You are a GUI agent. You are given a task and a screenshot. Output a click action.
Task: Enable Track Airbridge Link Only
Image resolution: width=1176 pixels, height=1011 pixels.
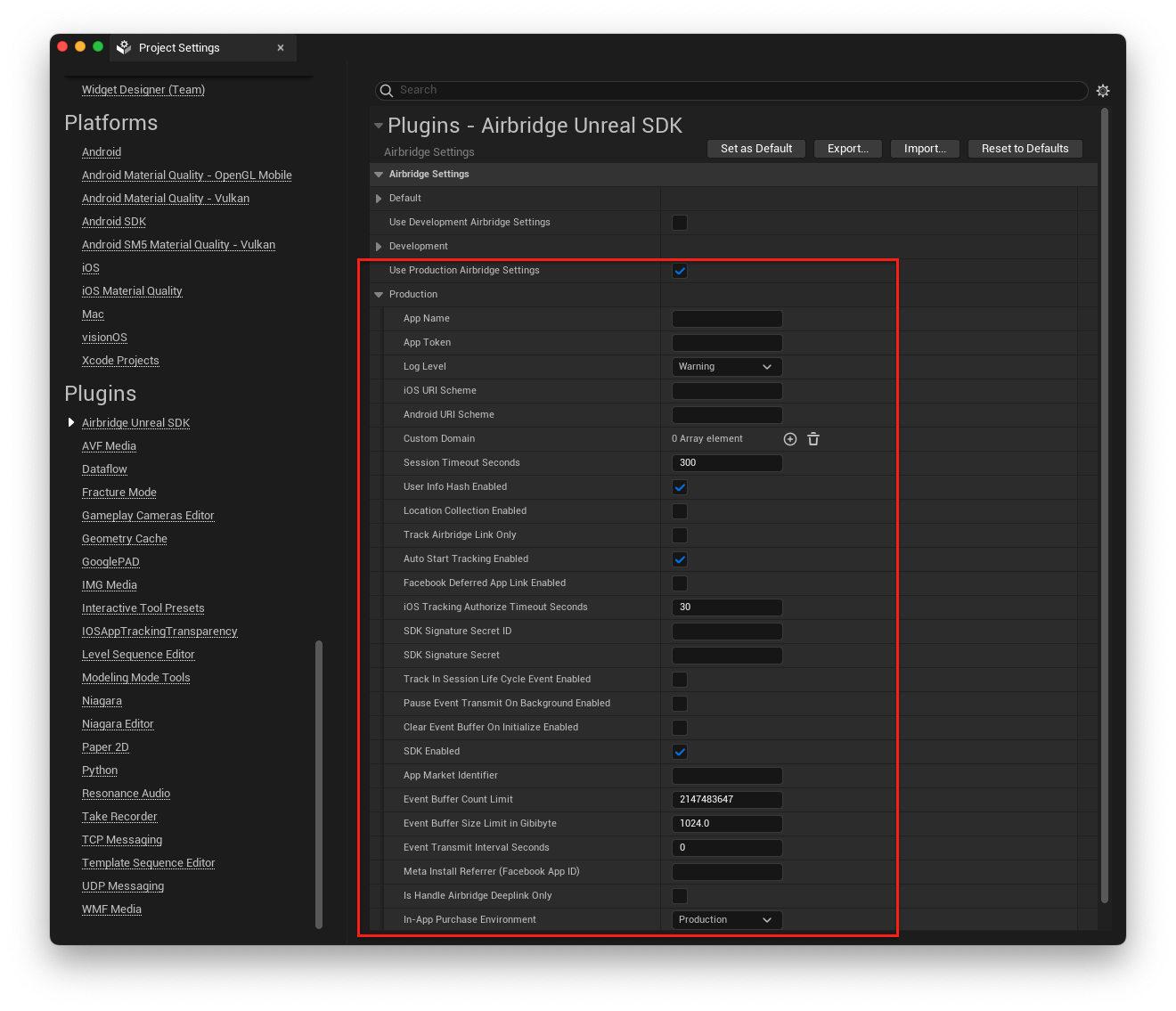click(680, 535)
